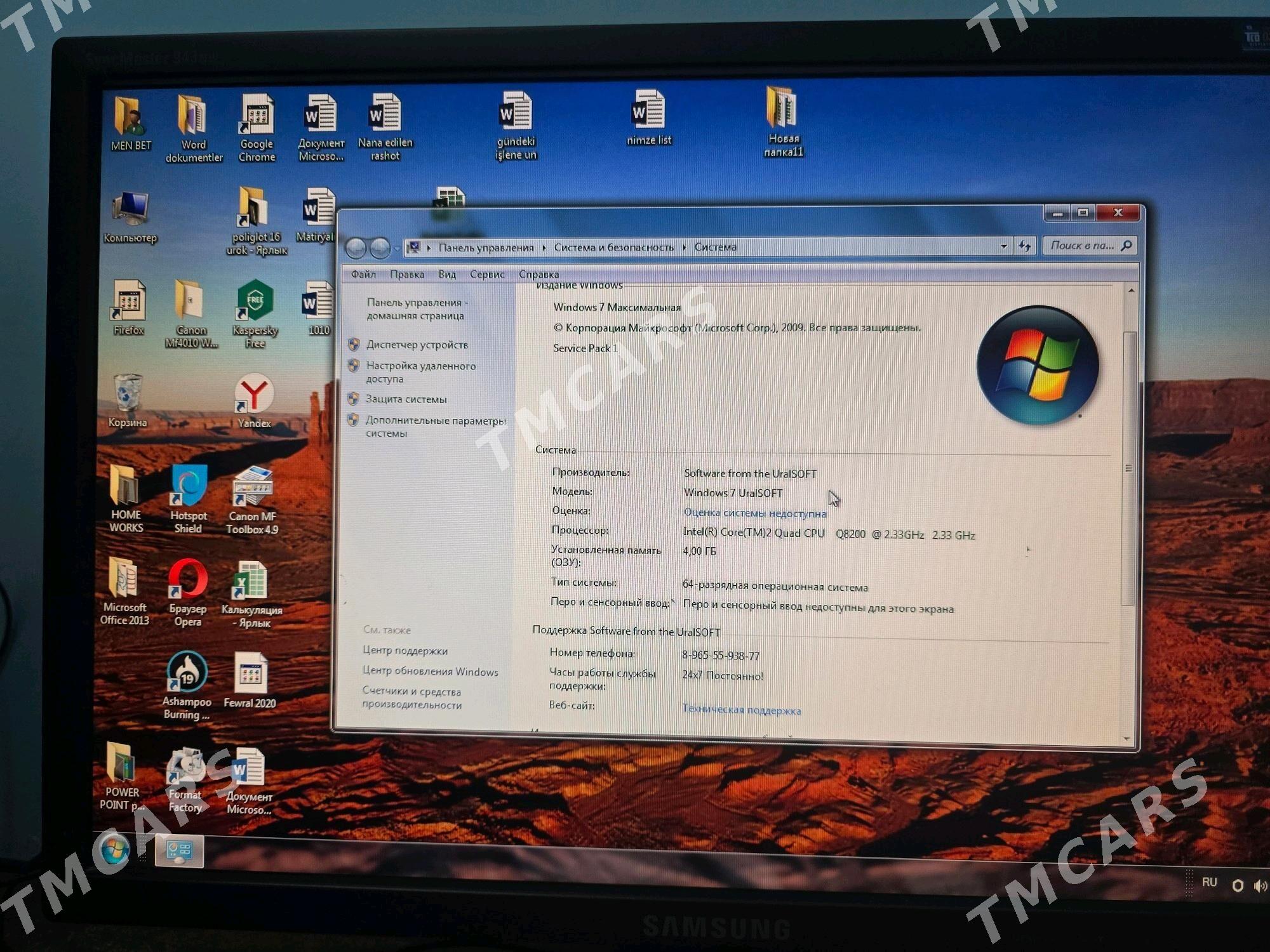Image resolution: width=1270 pixels, height=952 pixels.
Task: Launch Kaspersky Free shortcut
Action: point(255,314)
